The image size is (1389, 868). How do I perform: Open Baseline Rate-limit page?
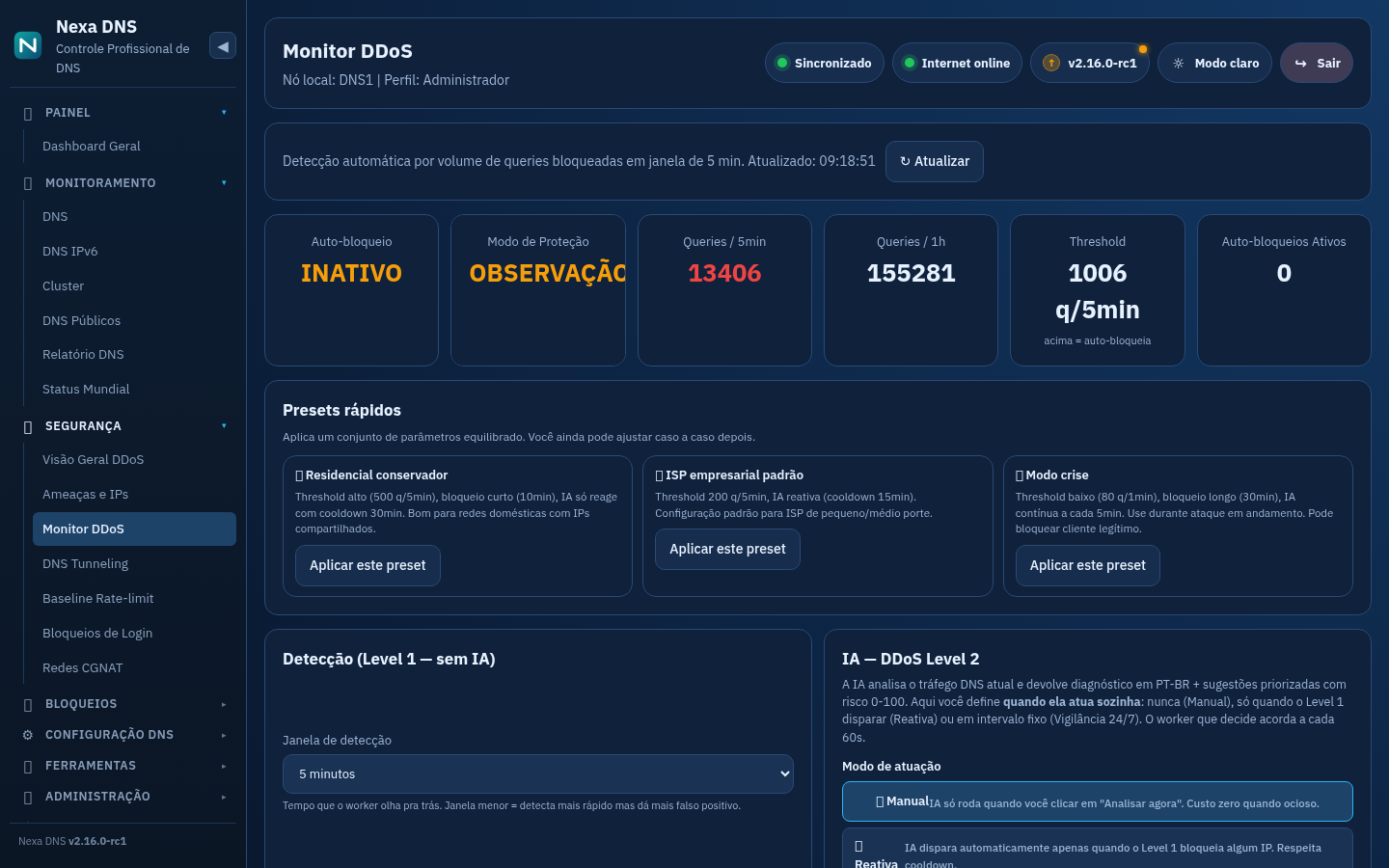click(134, 599)
